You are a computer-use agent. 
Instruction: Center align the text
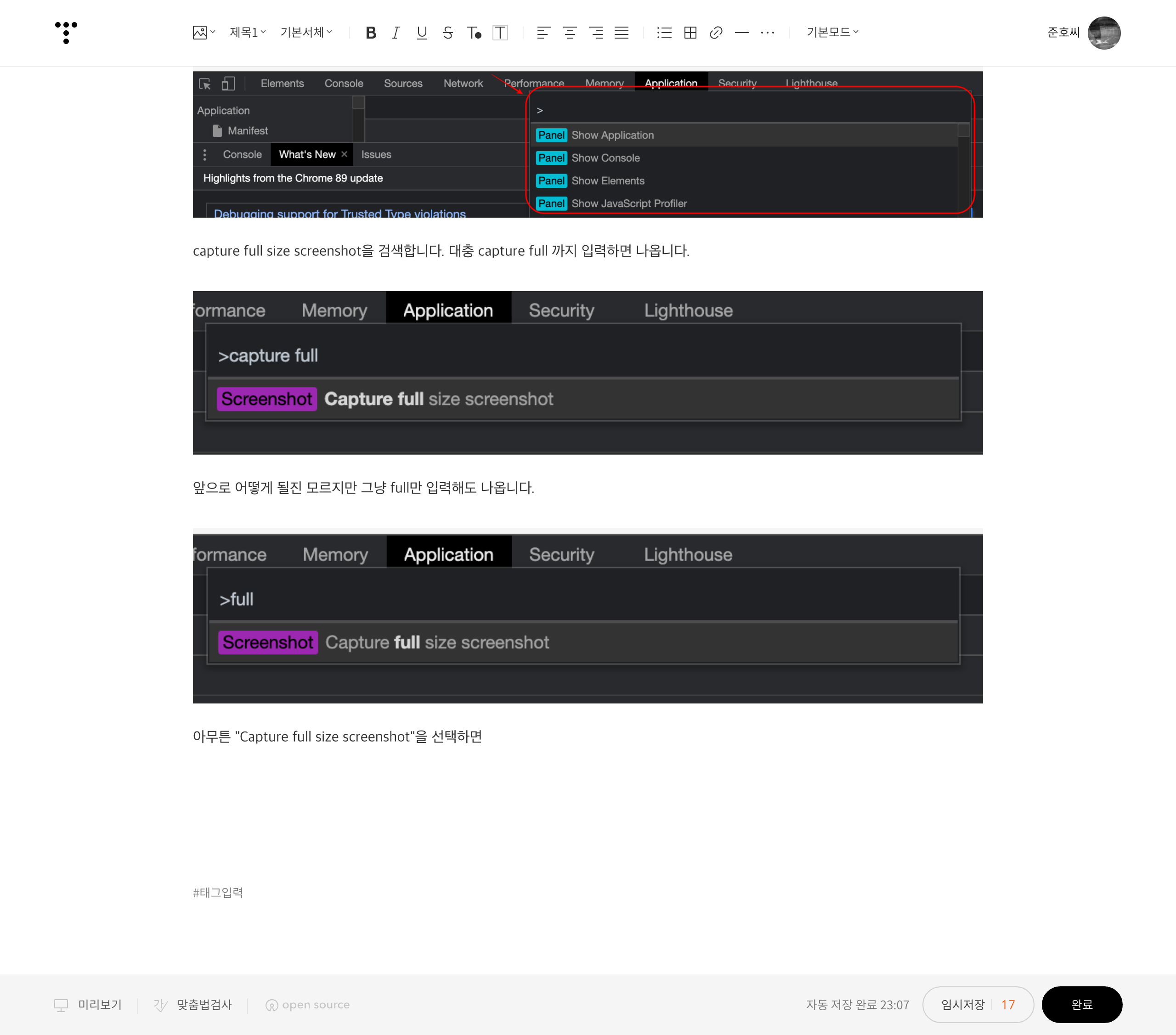click(570, 33)
